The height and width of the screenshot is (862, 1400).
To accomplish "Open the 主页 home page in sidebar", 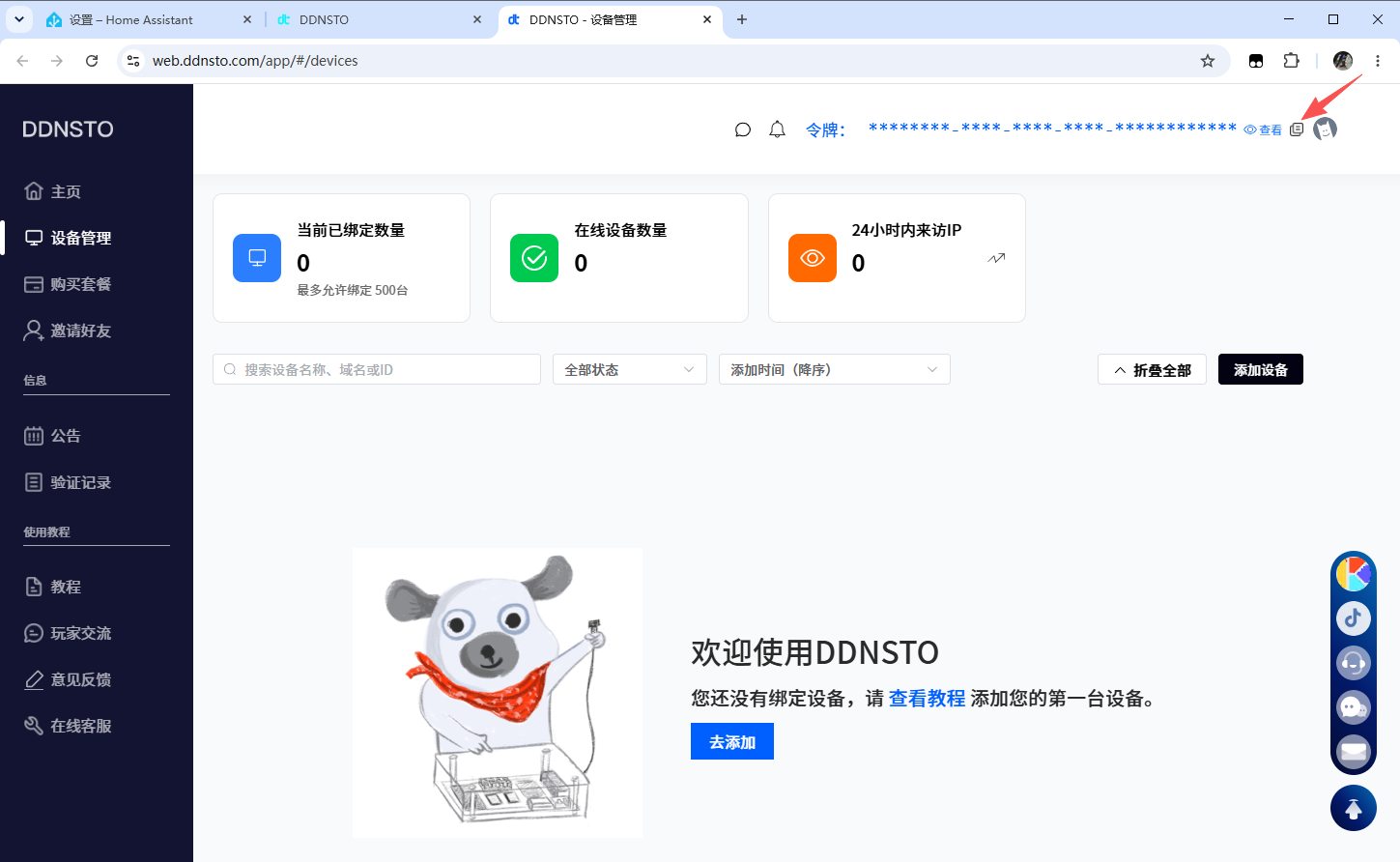I will click(53, 191).
